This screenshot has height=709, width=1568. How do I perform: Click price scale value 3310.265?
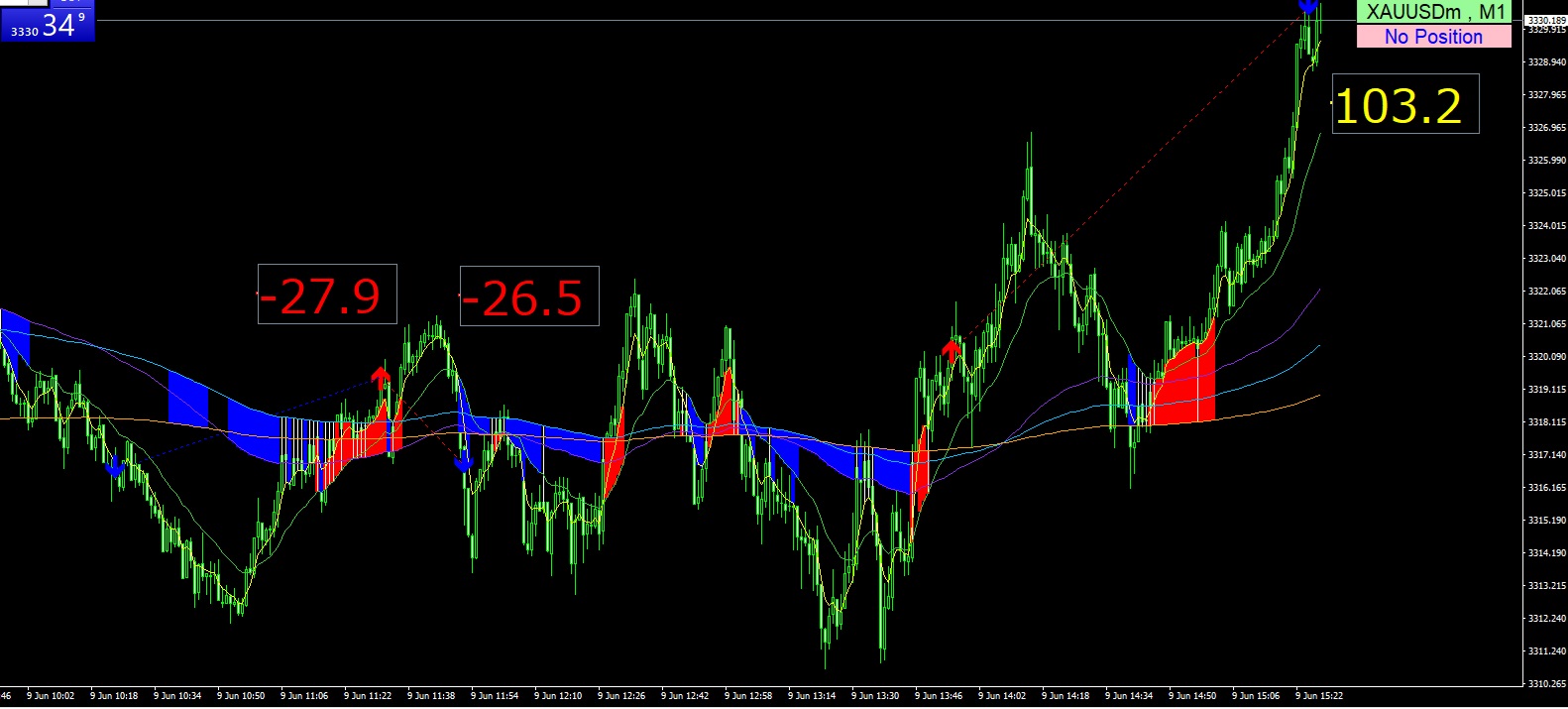(1547, 684)
